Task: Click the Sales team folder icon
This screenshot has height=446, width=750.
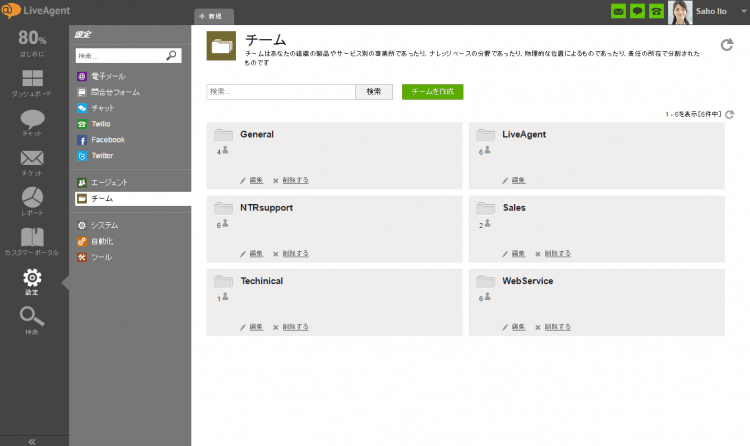Action: [485, 208]
